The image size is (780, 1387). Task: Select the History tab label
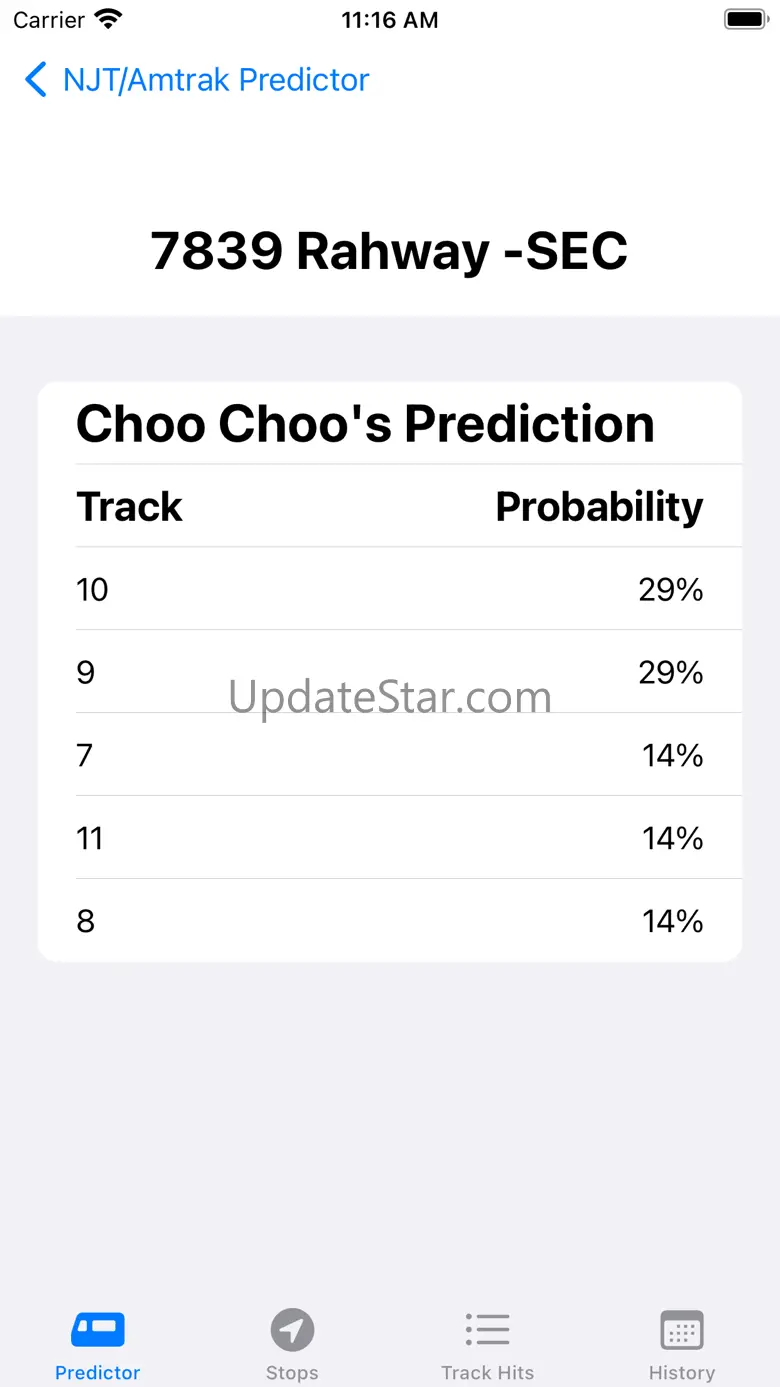(682, 1373)
